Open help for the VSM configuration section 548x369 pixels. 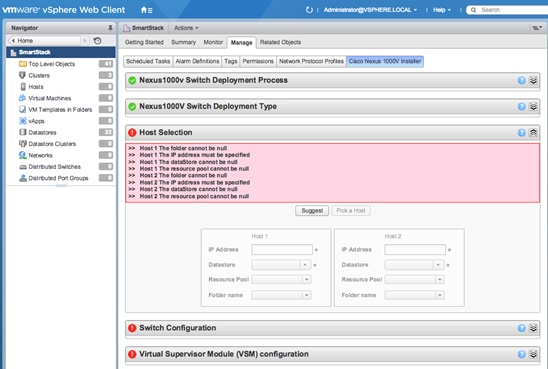521,354
